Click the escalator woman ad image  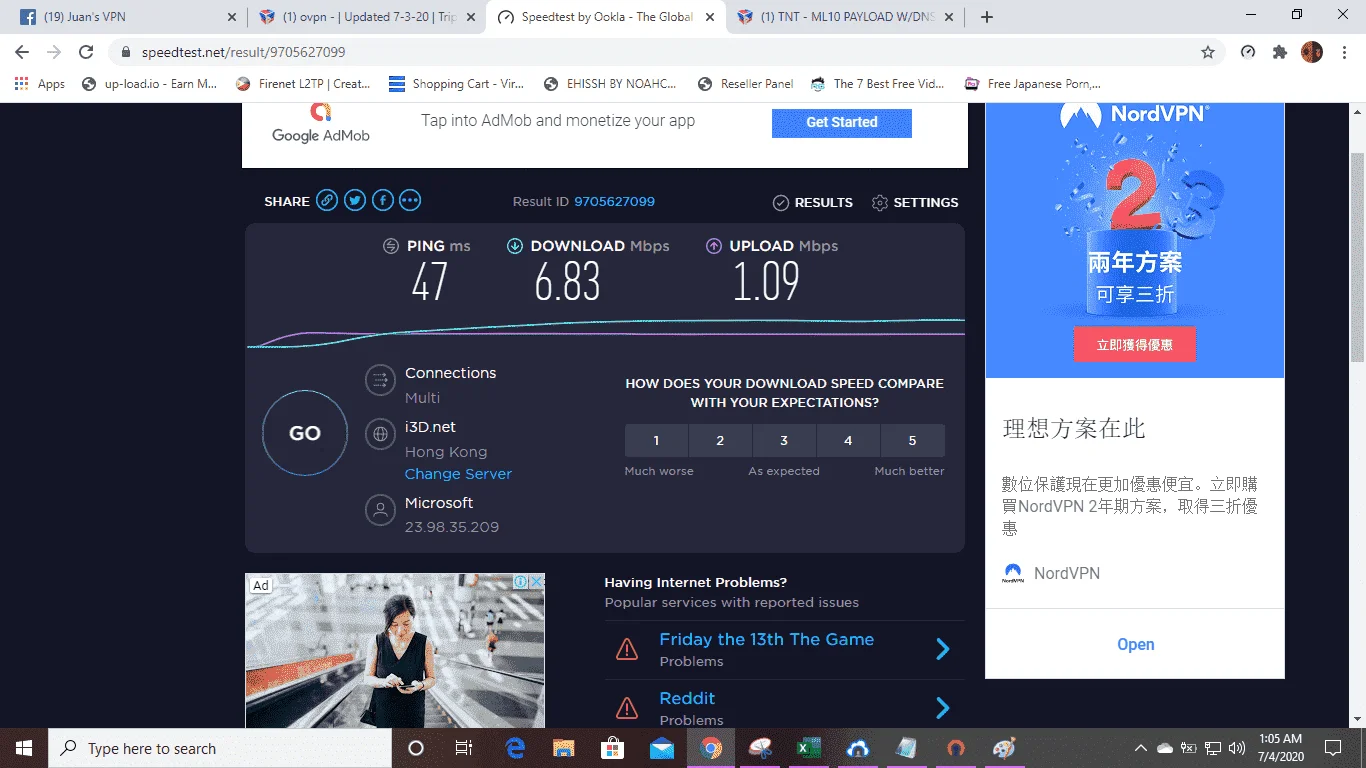(x=395, y=650)
